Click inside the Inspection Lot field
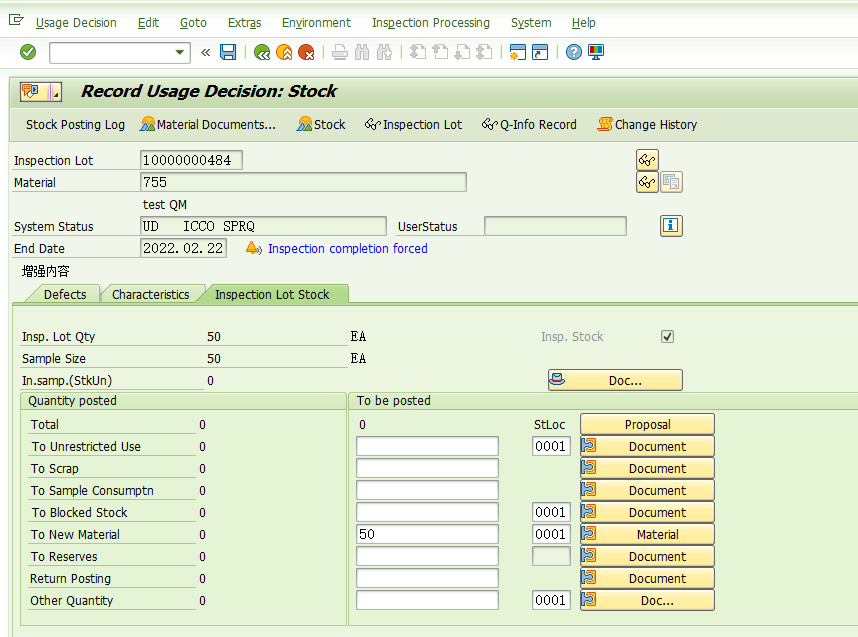The width and height of the screenshot is (858, 637). point(190,159)
